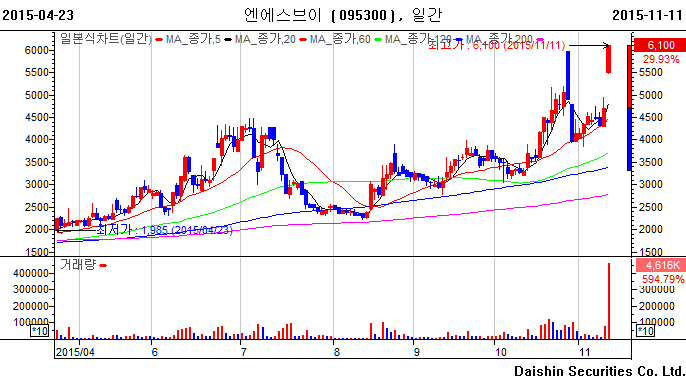Click the vertical red-blue price range bar at right
The image size is (686, 383).
click(630, 108)
